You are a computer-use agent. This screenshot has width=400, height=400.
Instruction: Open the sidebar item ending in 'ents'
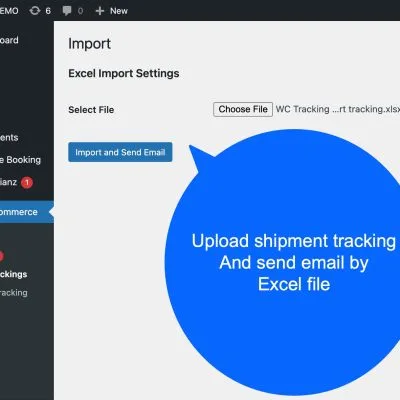tap(9, 137)
